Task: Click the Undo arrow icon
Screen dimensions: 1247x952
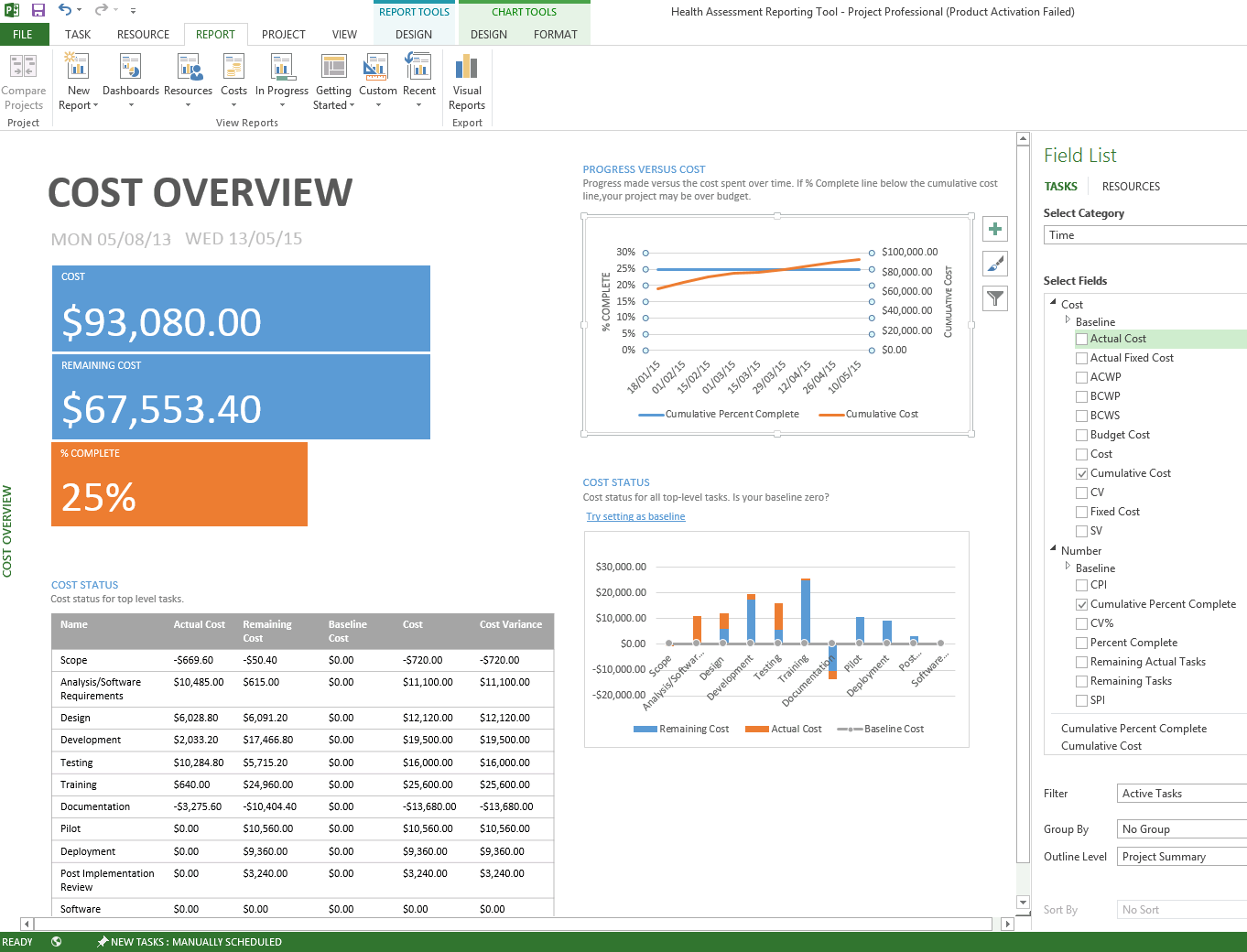Action: click(64, 10)
